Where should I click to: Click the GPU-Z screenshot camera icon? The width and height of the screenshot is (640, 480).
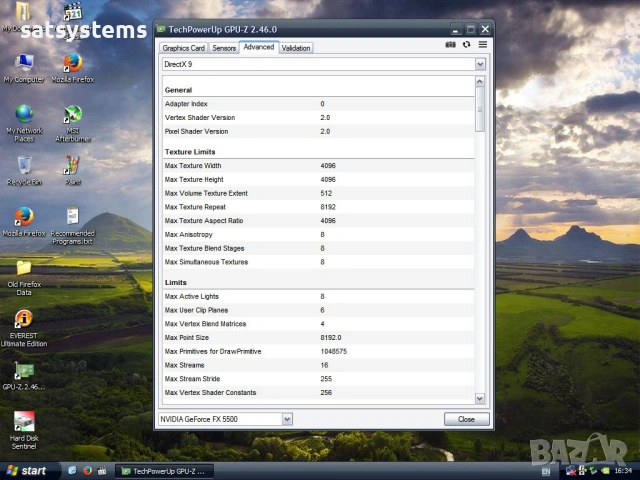pyautogui.click(x=450, y=44)
